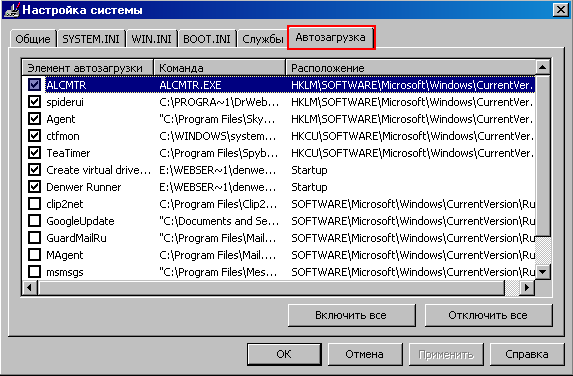Click the vertical scrollbar down arrow
The image size is (573, 376).
pos(543,271)
